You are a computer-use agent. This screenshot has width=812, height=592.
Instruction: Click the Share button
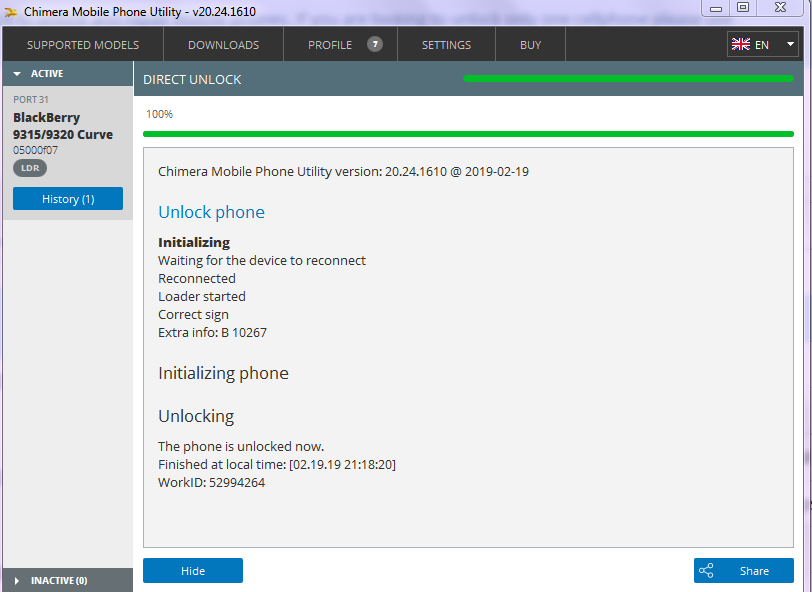(744, 571)
